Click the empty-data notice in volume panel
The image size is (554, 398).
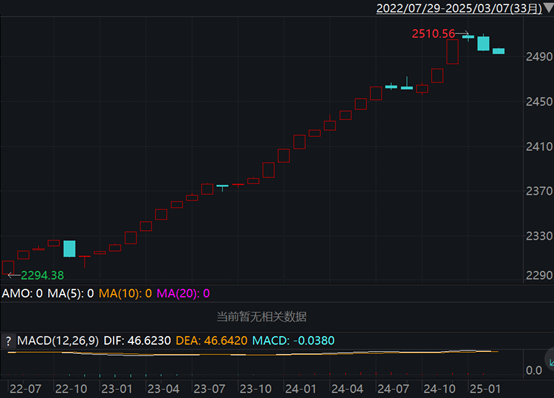coord(261,317)
